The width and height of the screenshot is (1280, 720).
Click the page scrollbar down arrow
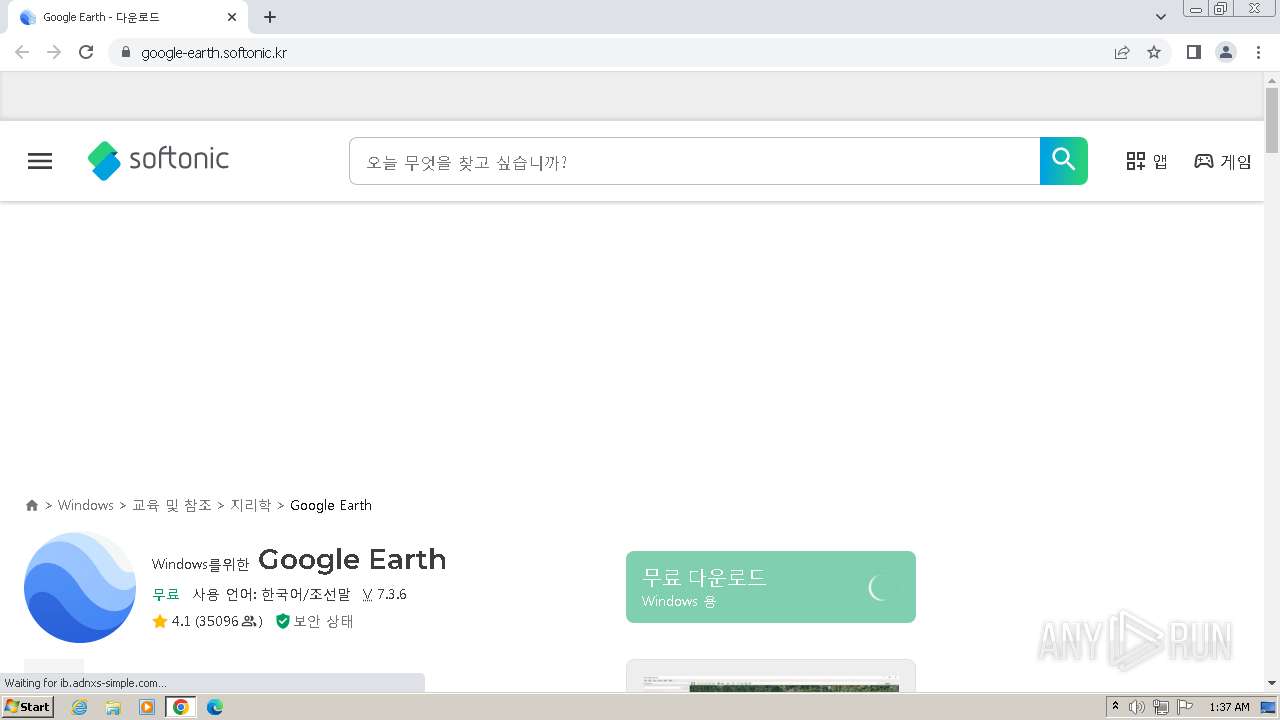1272,683
